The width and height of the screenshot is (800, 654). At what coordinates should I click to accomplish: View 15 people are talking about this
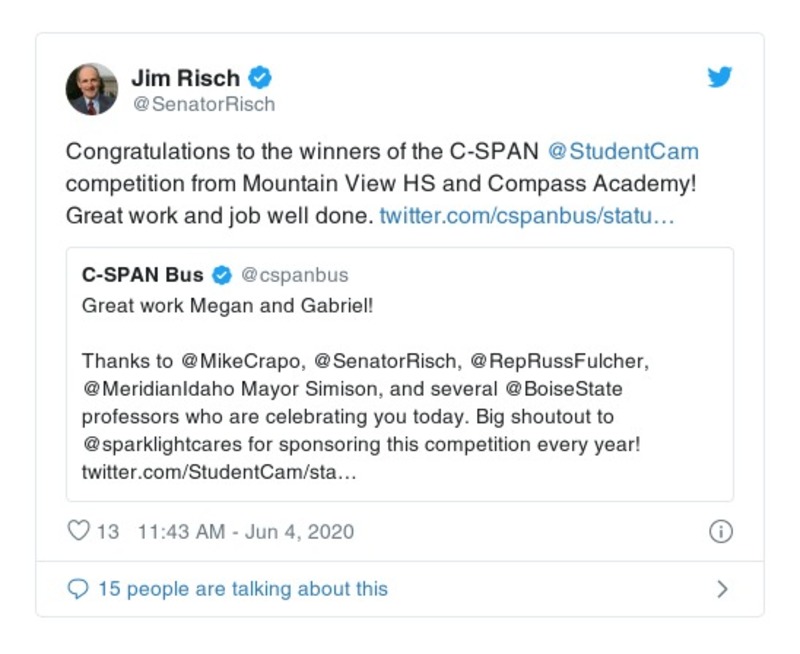(x=242, y=589)
